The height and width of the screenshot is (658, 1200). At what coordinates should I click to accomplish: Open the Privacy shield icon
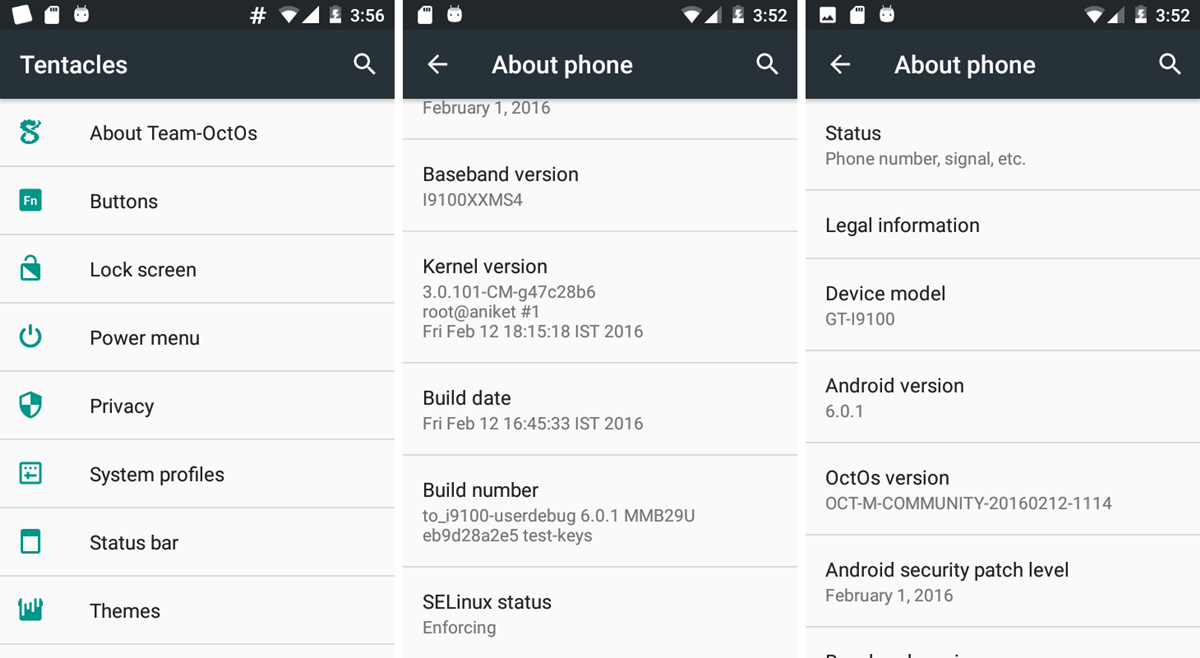pos(31,405)
